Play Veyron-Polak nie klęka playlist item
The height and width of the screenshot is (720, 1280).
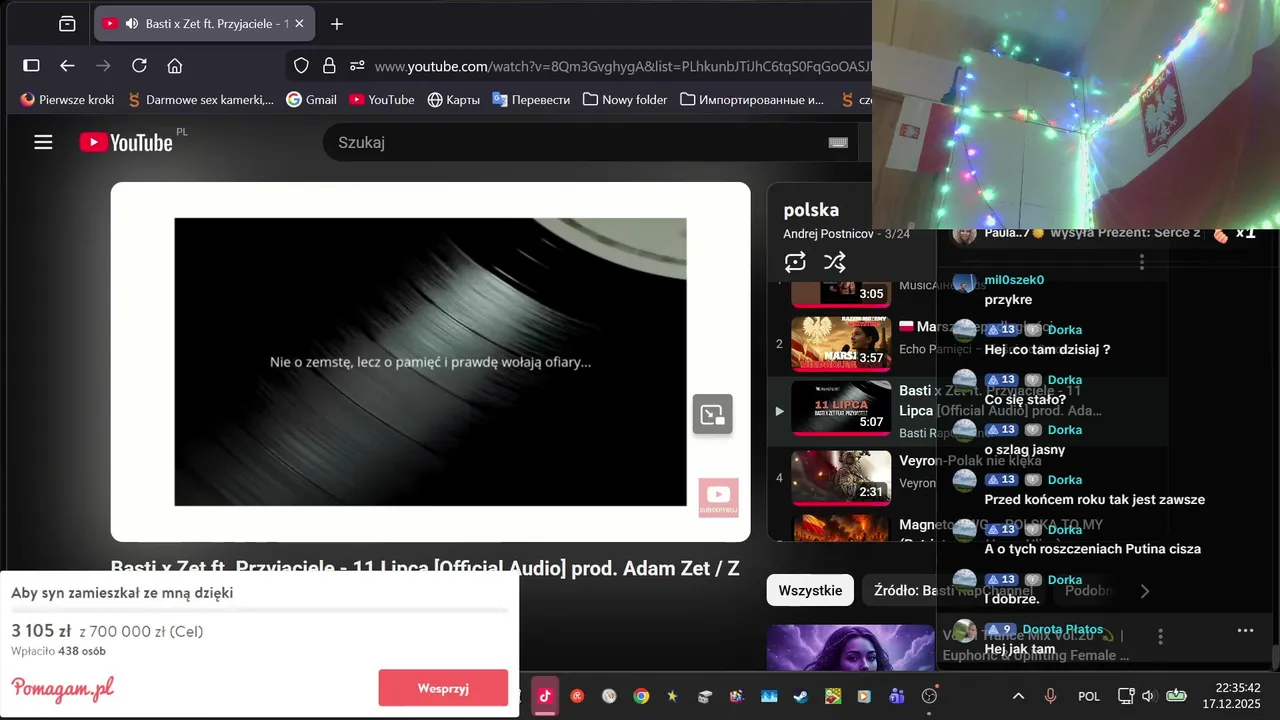tap(841, 478)
